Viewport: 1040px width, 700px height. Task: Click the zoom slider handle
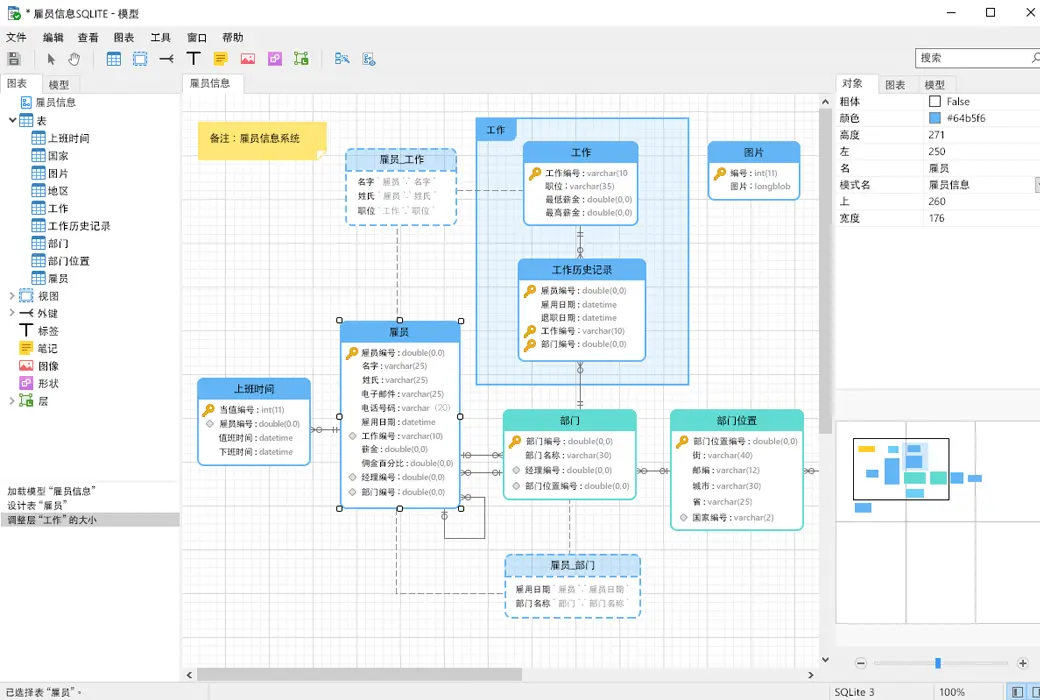(938, 663)
